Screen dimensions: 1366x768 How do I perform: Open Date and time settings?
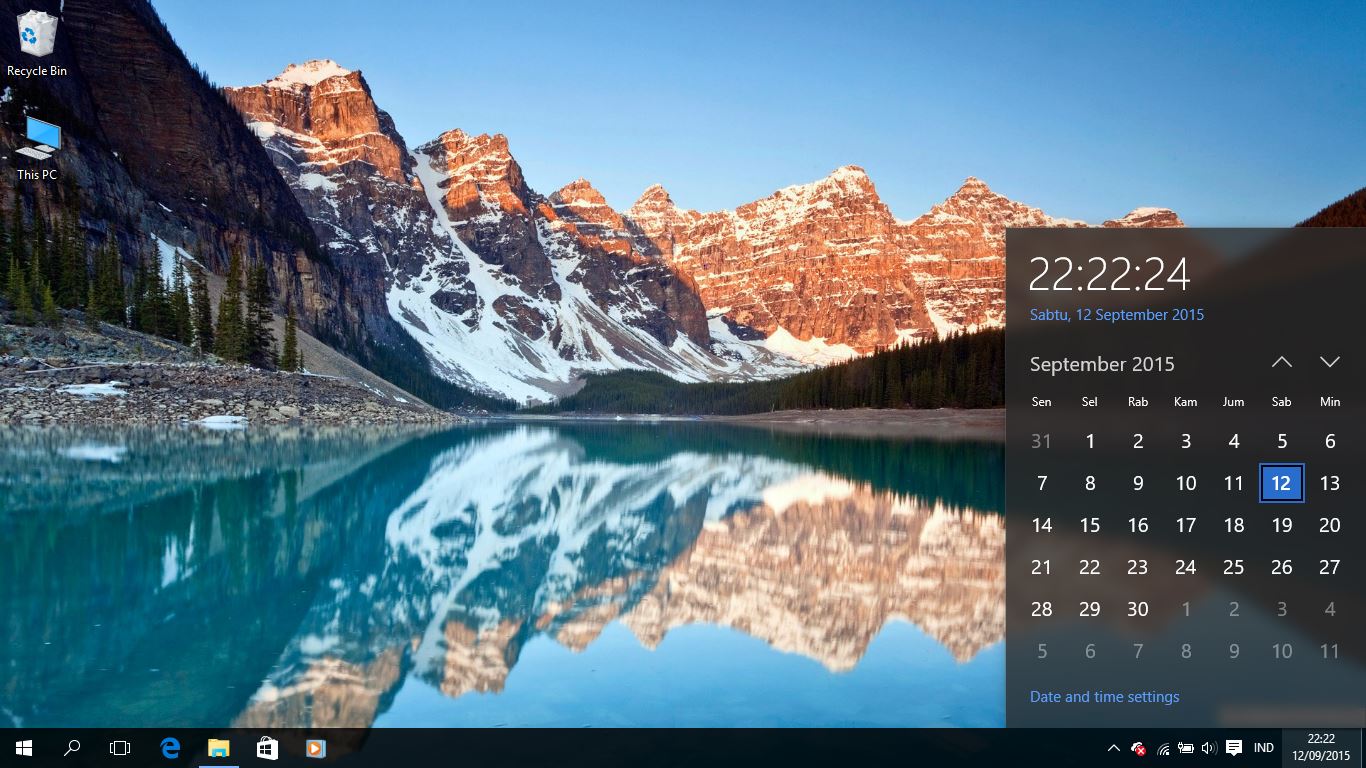tap(1104, 696)
